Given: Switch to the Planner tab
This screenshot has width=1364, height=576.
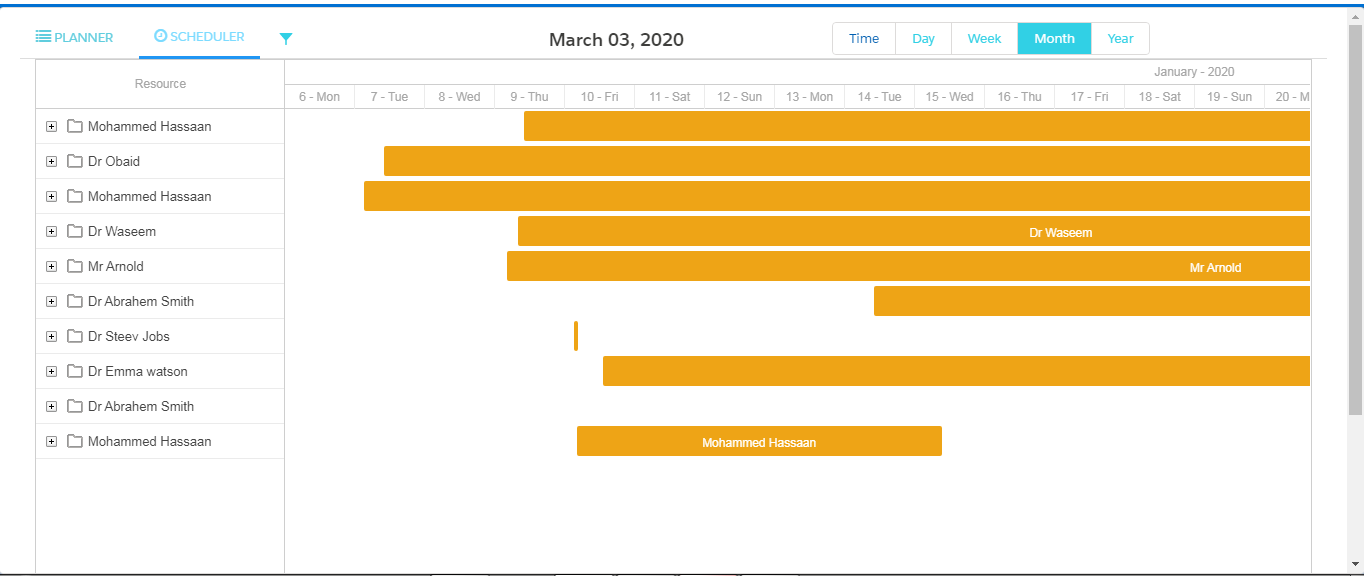Looking at the screenshot, I should (x=74, y=37).
